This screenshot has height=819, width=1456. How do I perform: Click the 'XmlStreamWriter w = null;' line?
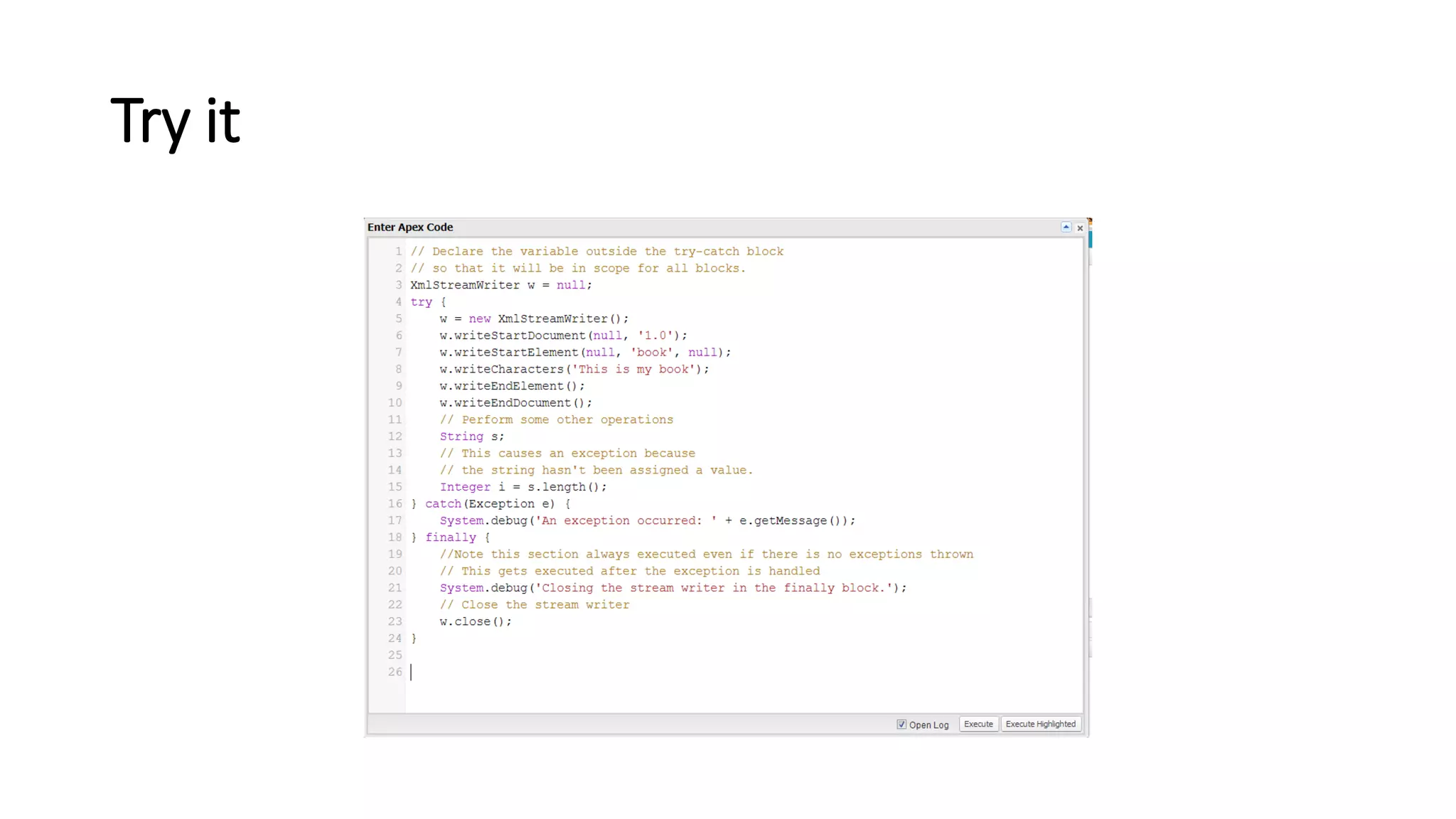(500, 285)
